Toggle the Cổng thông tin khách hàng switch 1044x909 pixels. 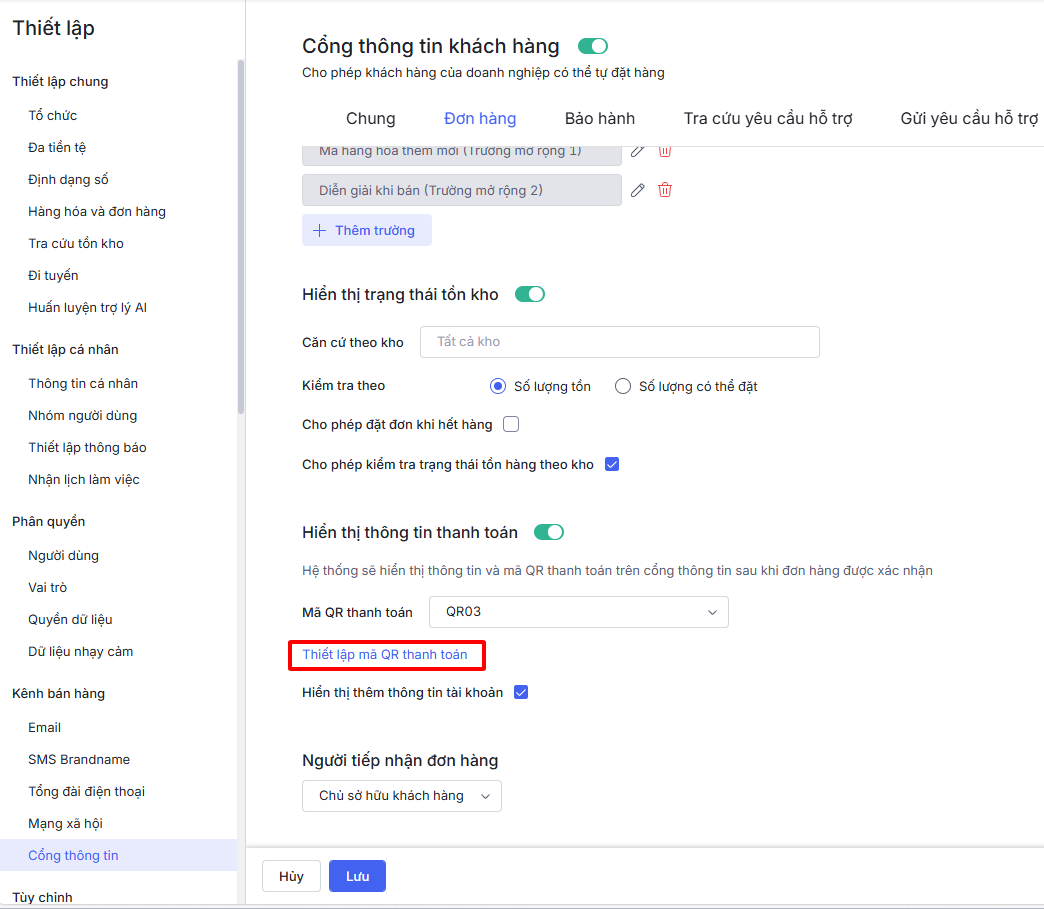point(592,46)
